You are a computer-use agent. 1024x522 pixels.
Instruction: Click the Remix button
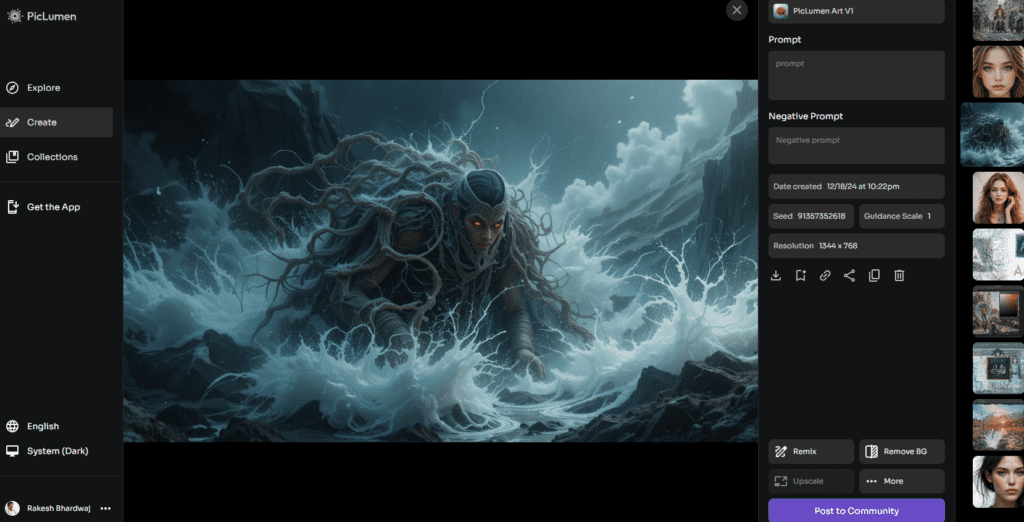click(811, 452)
